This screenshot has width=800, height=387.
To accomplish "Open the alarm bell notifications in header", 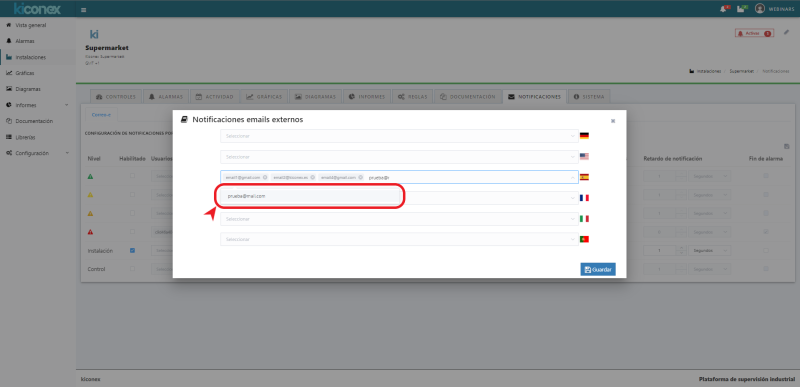I will coord(724,9).
